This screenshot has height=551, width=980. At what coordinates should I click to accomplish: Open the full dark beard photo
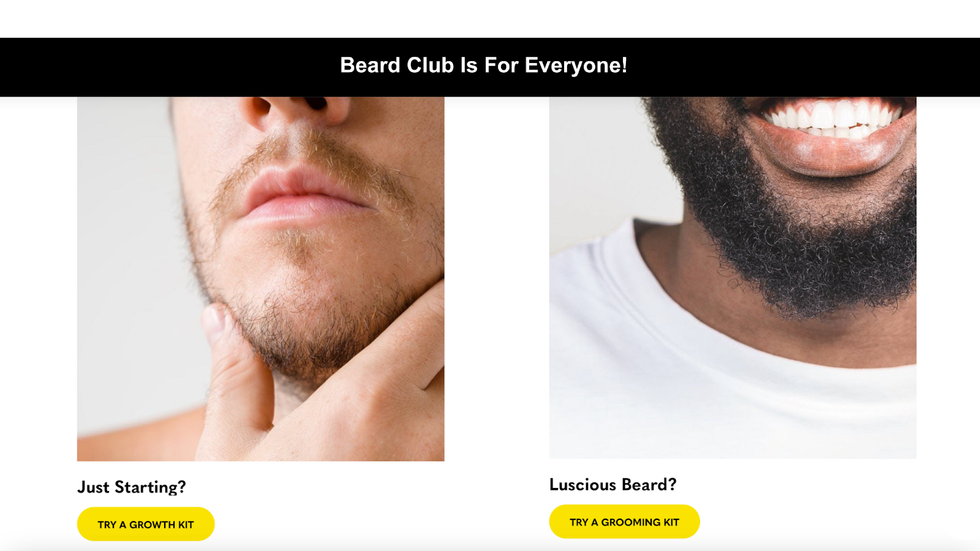[732, 277]
